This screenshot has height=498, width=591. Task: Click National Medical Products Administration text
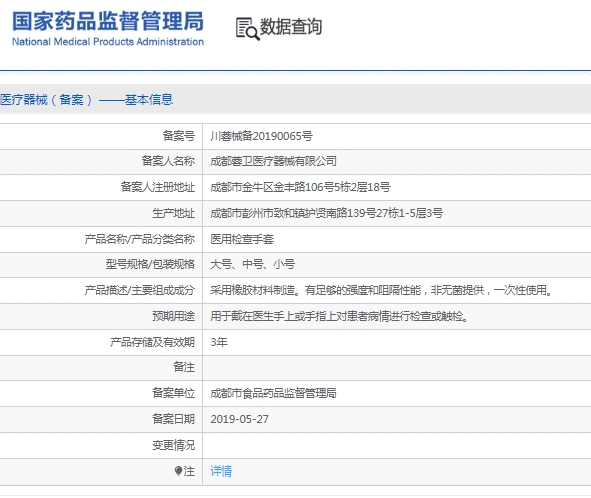click(x=108, y=41)
